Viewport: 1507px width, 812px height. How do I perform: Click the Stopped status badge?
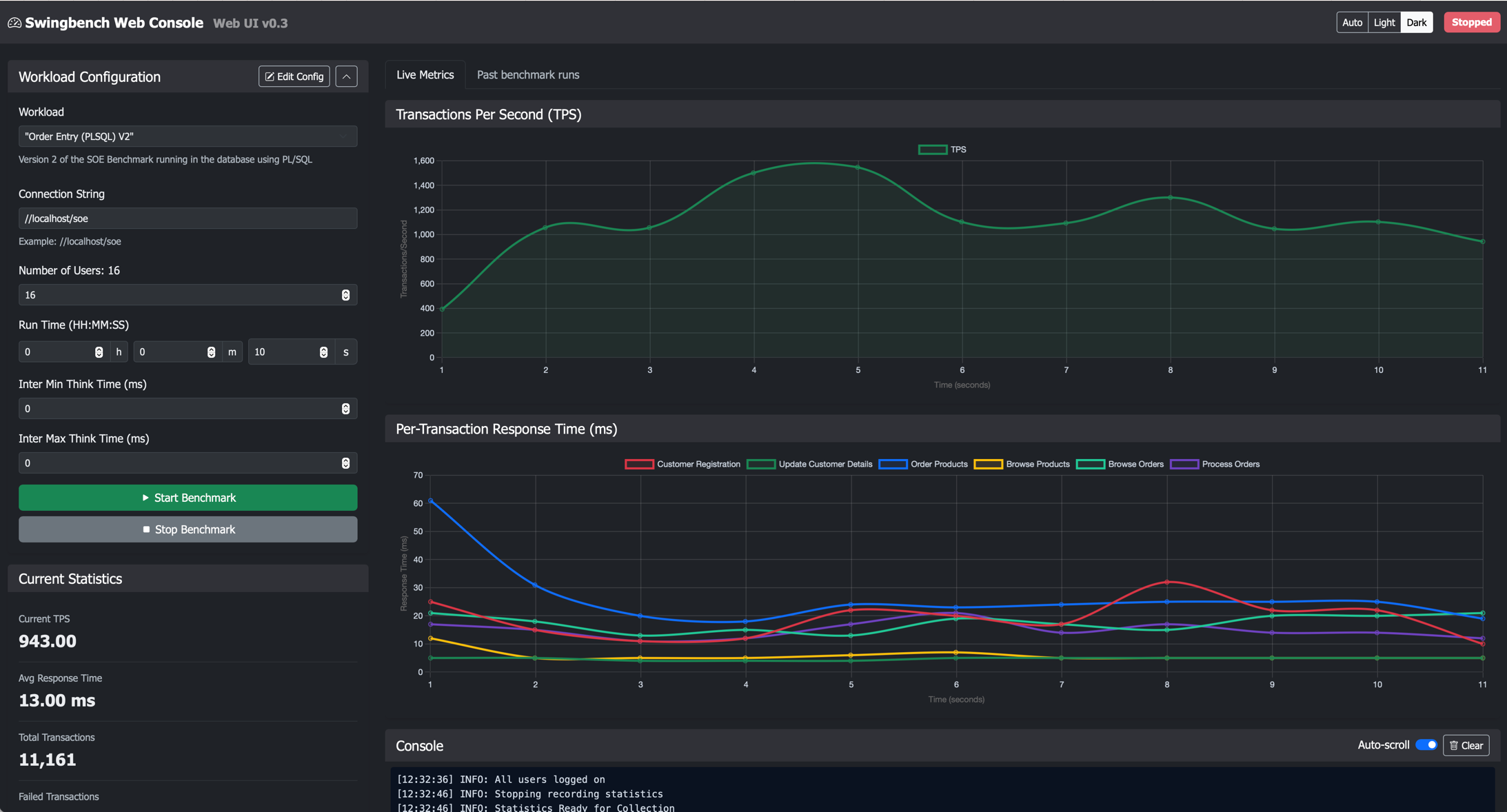[1472, 21]
